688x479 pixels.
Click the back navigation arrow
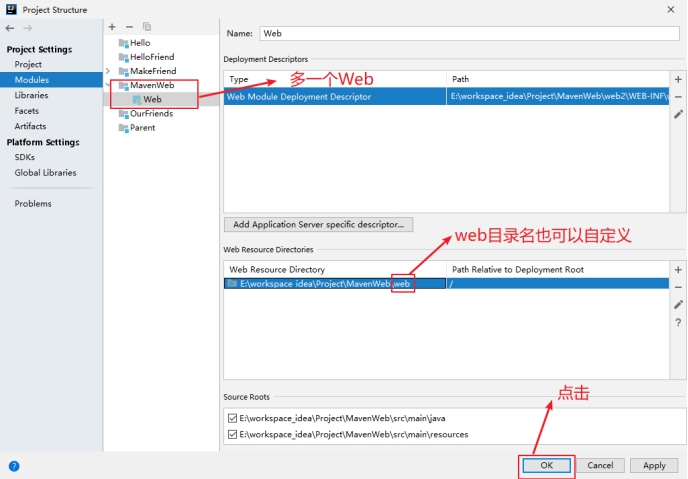pyautogui.click(x=10, y=28)
